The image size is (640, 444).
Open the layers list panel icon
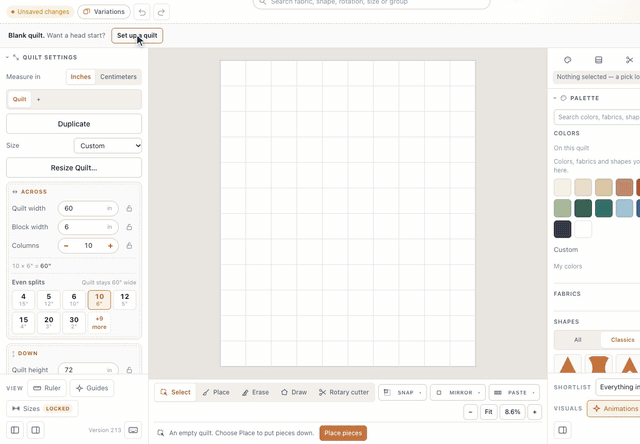[598, 60]
